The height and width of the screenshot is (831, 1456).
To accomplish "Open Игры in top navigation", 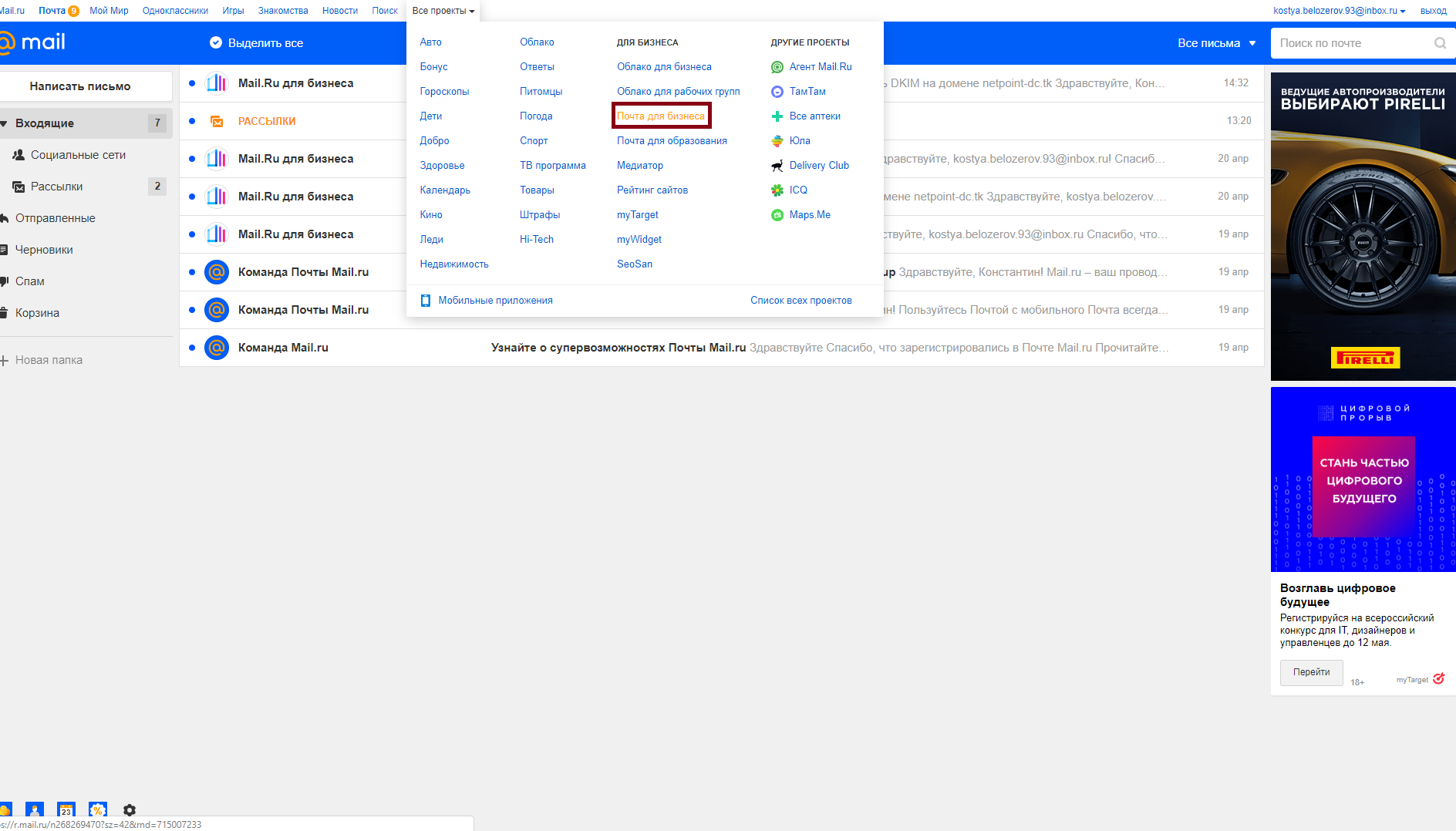I will tap(233, 11).
